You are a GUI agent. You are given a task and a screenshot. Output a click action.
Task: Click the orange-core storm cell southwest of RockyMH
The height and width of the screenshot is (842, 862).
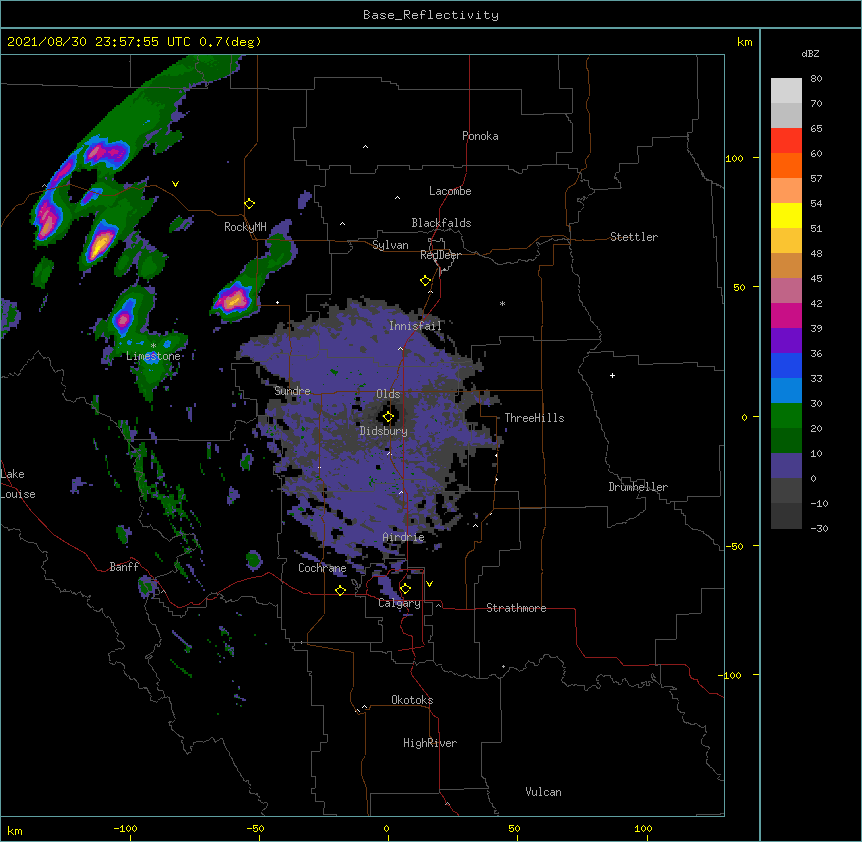tap(235, 300)
